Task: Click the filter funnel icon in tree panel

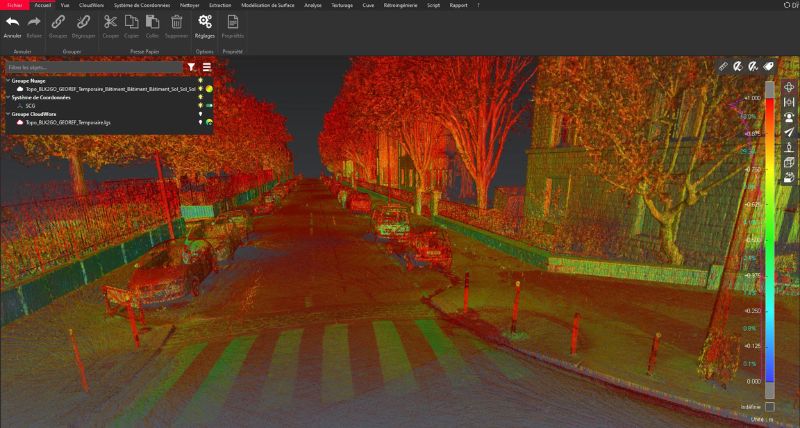Action: click(x=191, y=67)
